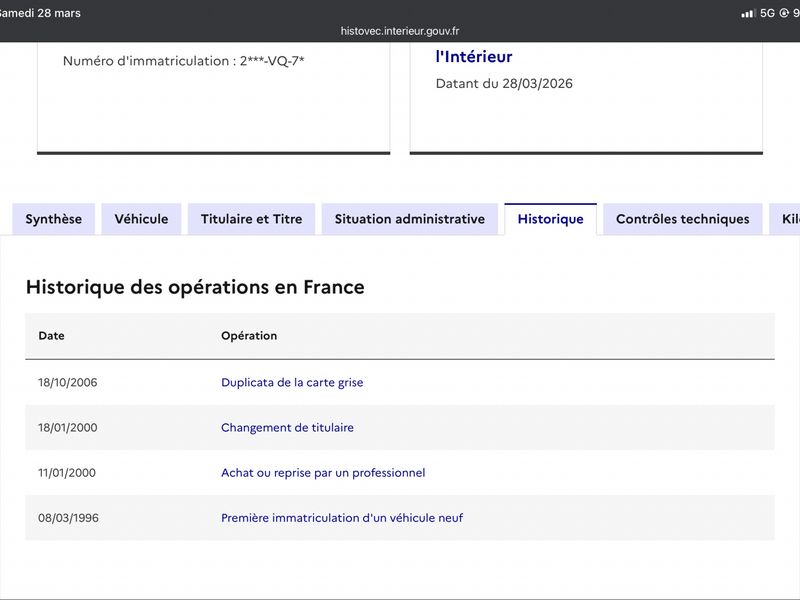Open the Contrôles techniques tab
The height and width of the screenshot is (600, 800).
tap(682, 219)
